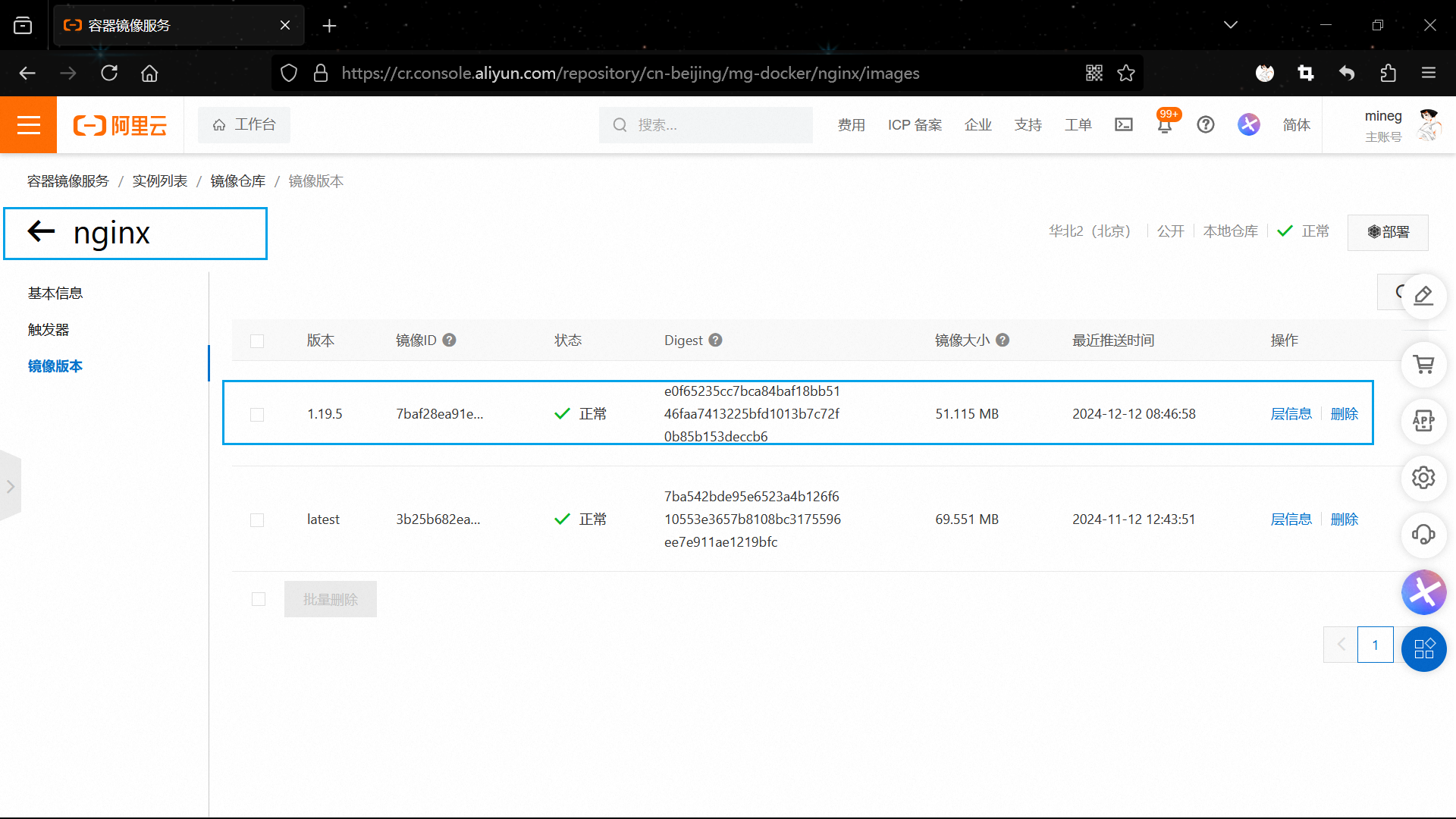This screenshot has width=1456, height=819.
Task: Open a new browser tab
Action: (x=329, y=26)
